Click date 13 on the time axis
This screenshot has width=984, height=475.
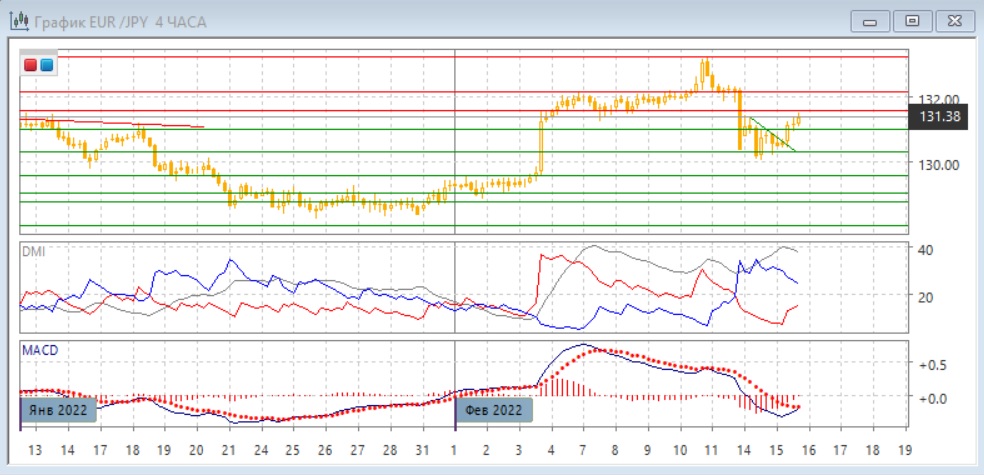[35, 449]
